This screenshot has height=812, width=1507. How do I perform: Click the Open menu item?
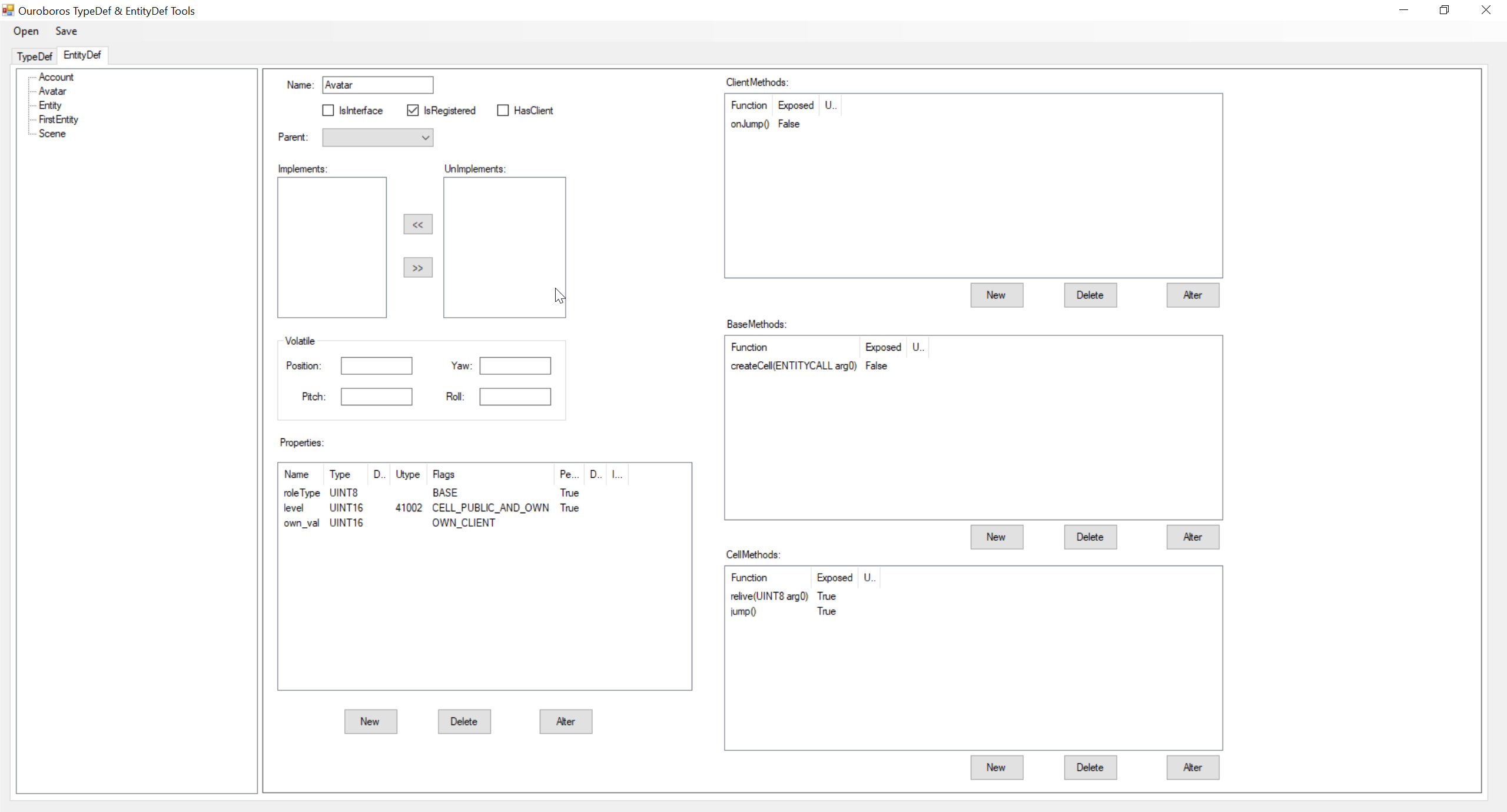pyautogui.click(x=26, y=31)
